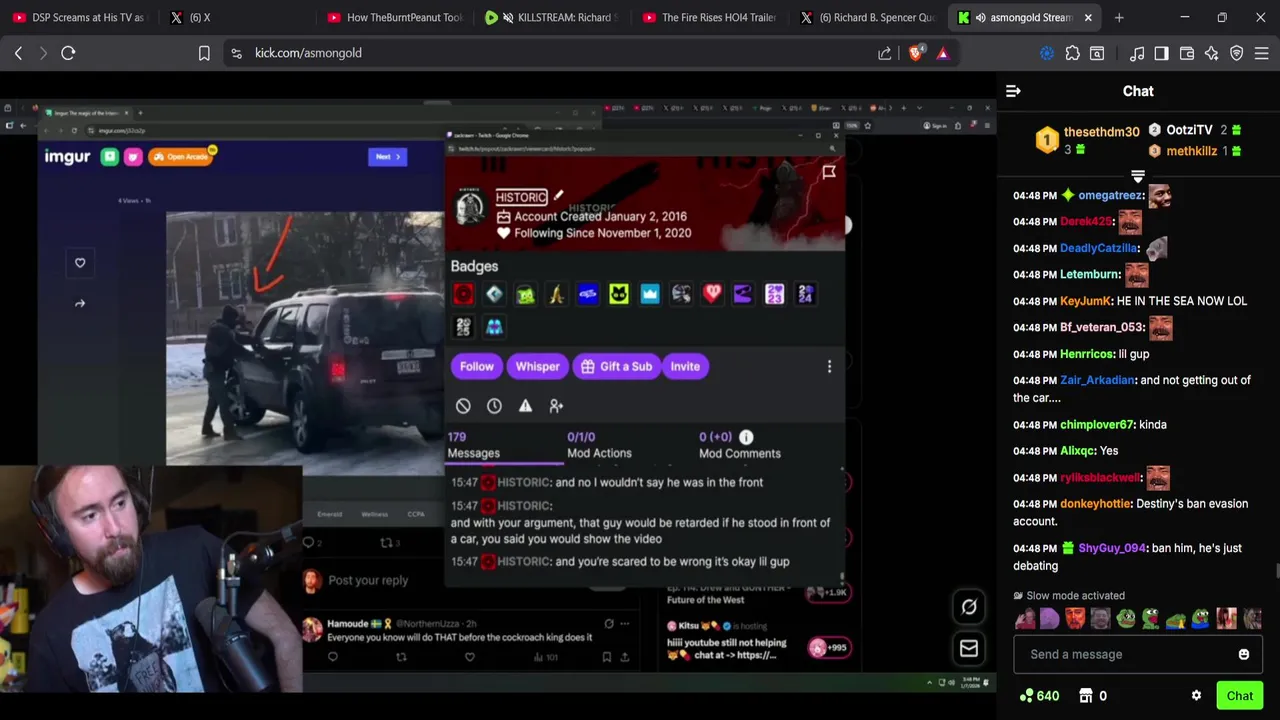
Task: Switch to The Fire Rises HOI4 Trailer tab
Action: coord(710,17)
